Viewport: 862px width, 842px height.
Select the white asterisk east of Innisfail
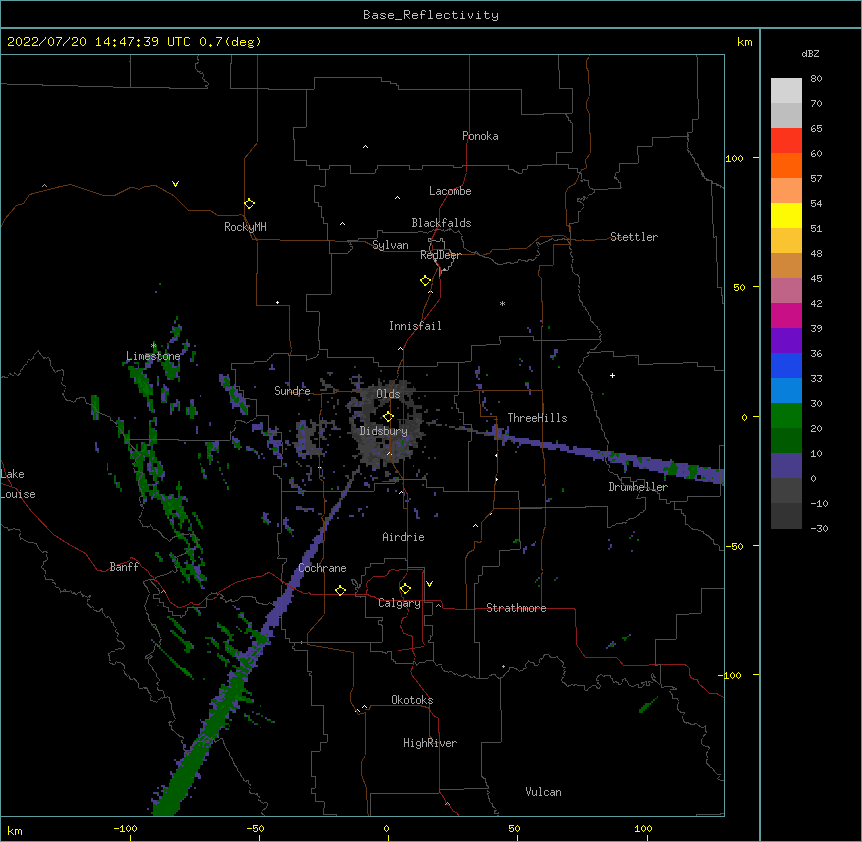(502, 304)
